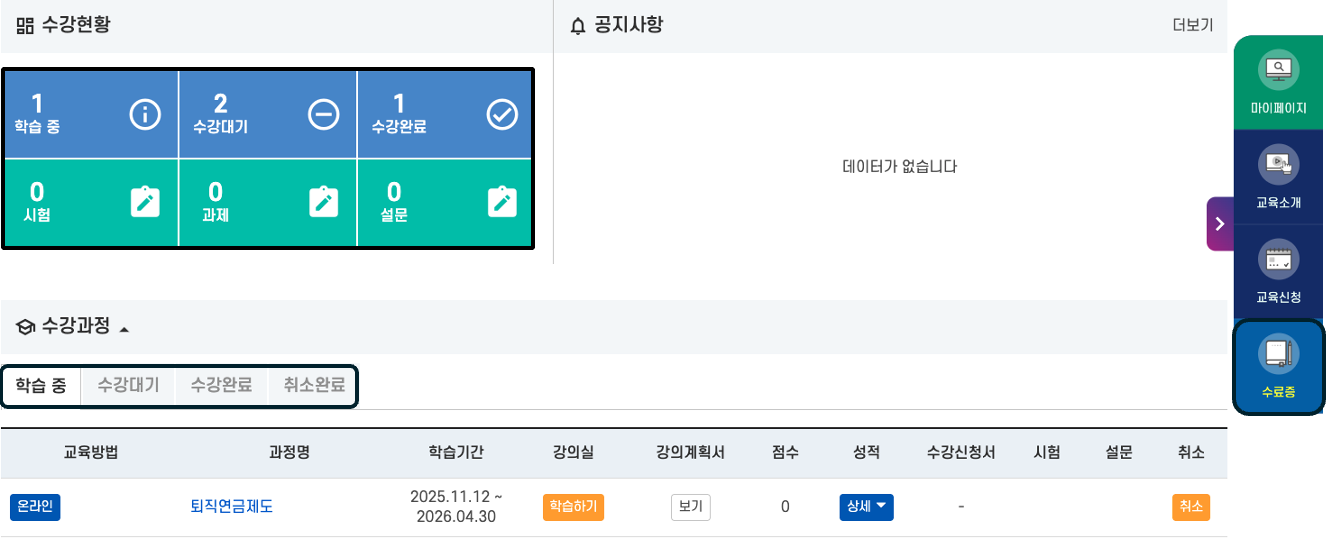
Task: Open 교육소개 in the side menu
Action: click(1279, 177)
